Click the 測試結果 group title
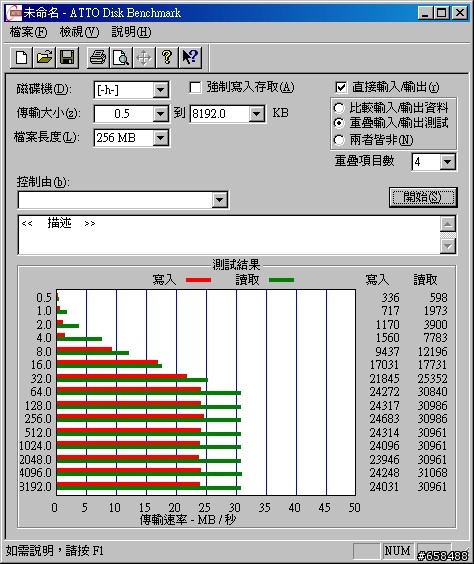Screen dimensions: 474x564 pyautogui.click(x=236, y=265)
